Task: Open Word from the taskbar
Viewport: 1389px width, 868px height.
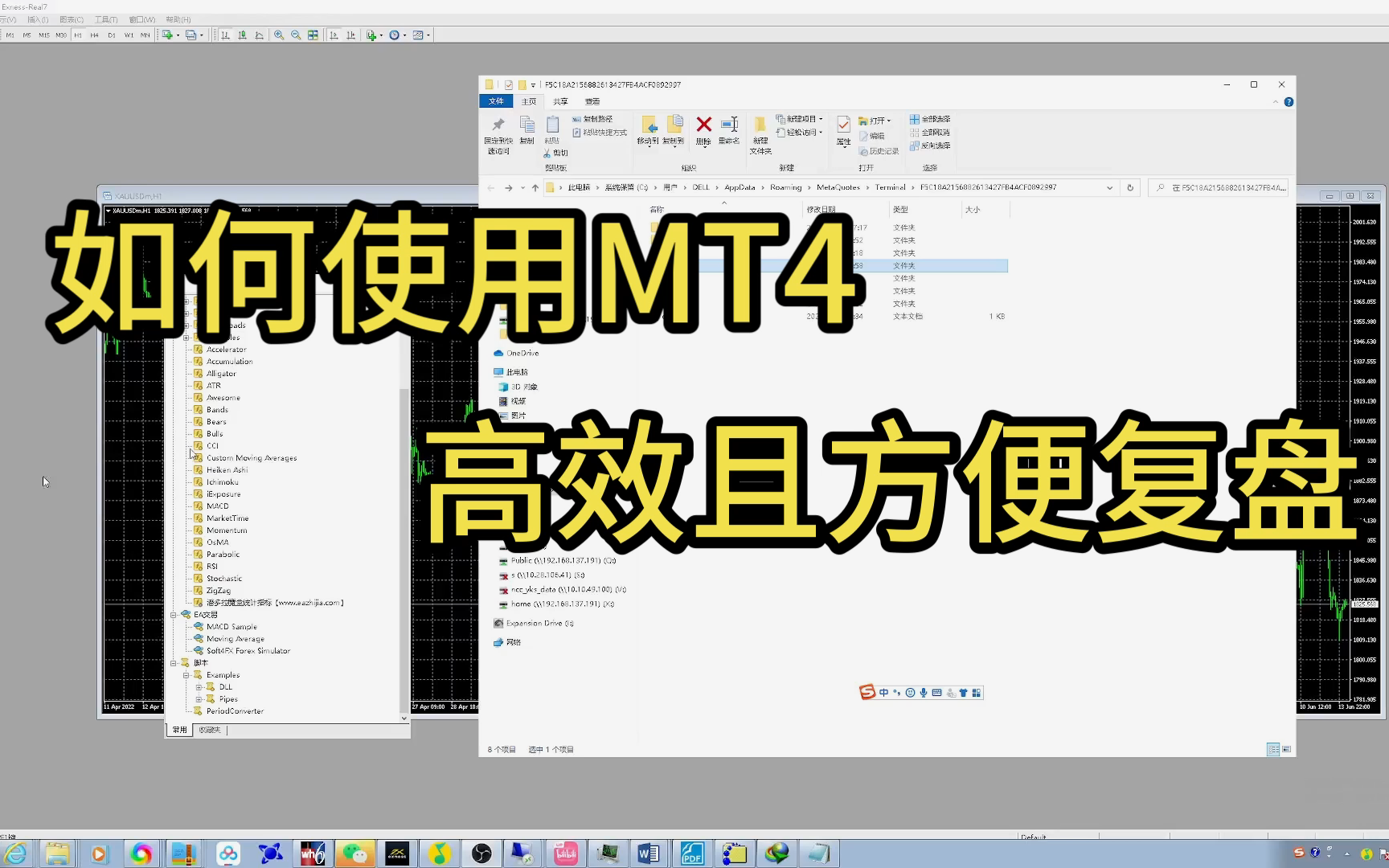Action: [648, 854]
